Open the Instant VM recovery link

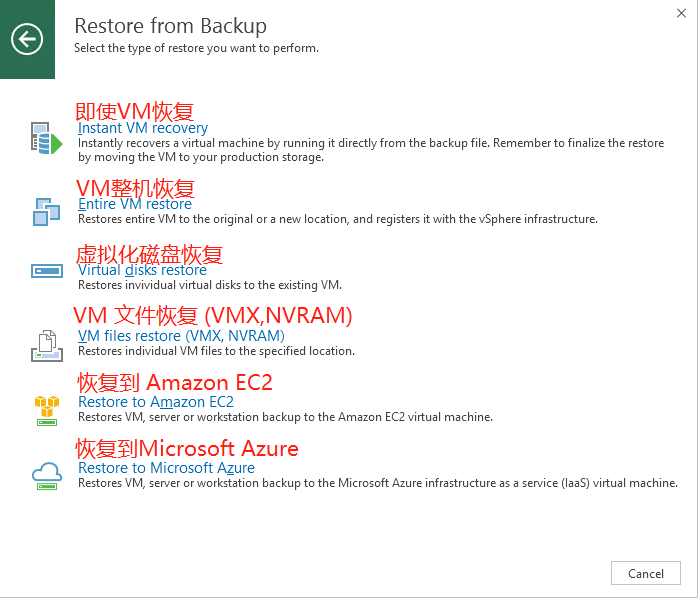[x=143, y=128]
